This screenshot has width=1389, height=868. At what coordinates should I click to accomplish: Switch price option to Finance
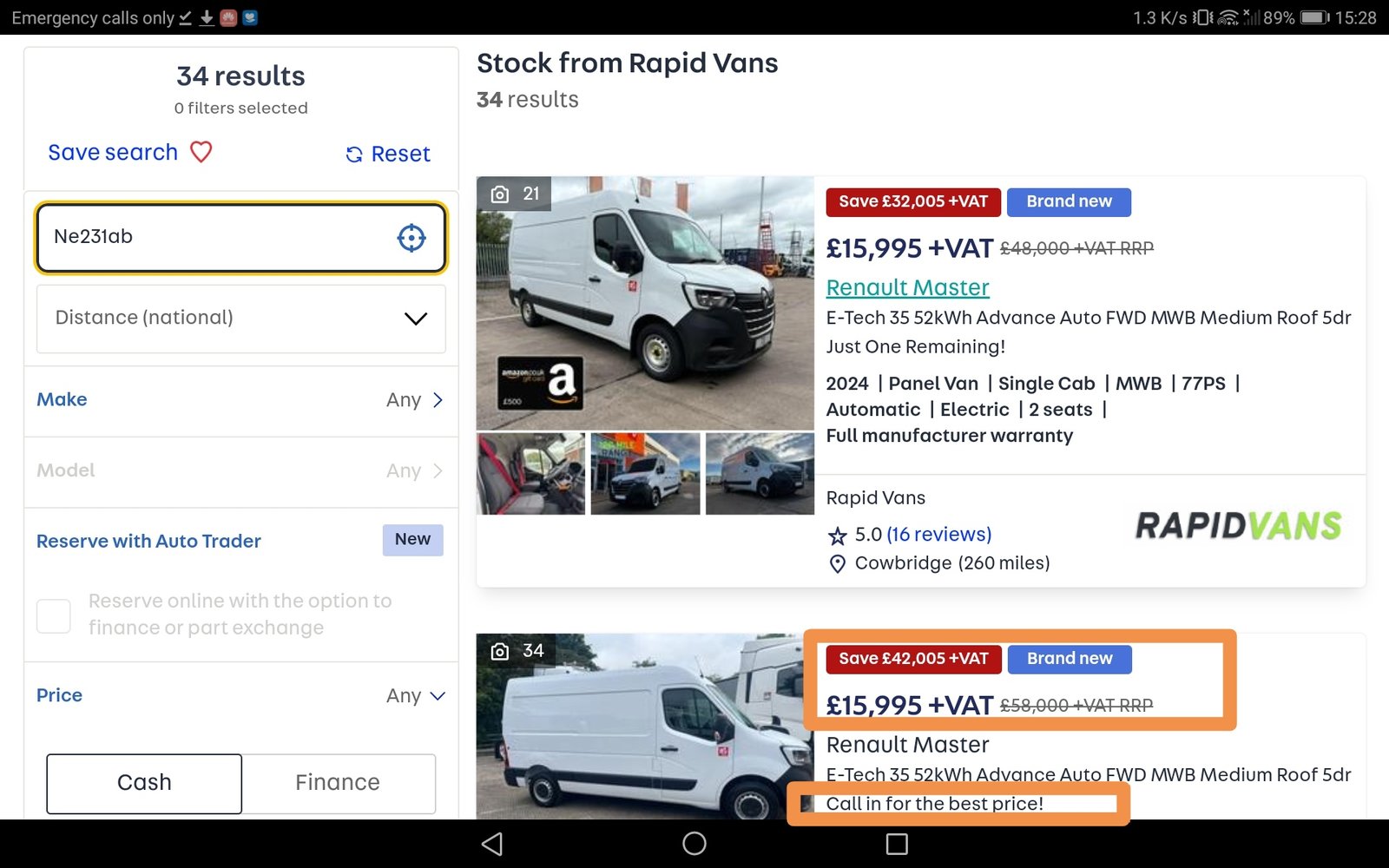click(x=339, y=783)
